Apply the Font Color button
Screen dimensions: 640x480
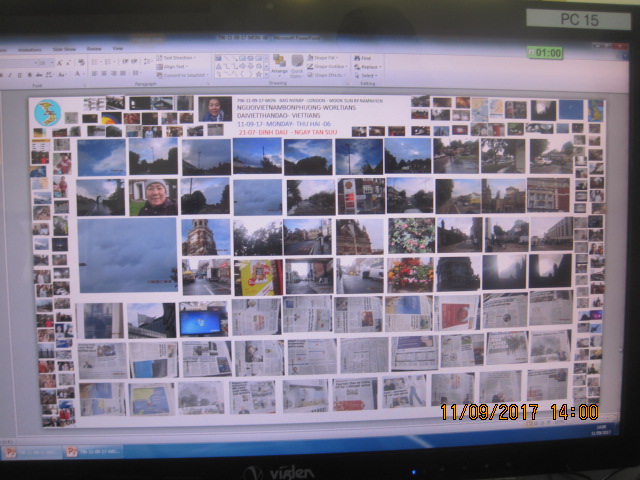click(x=77, y=74)
